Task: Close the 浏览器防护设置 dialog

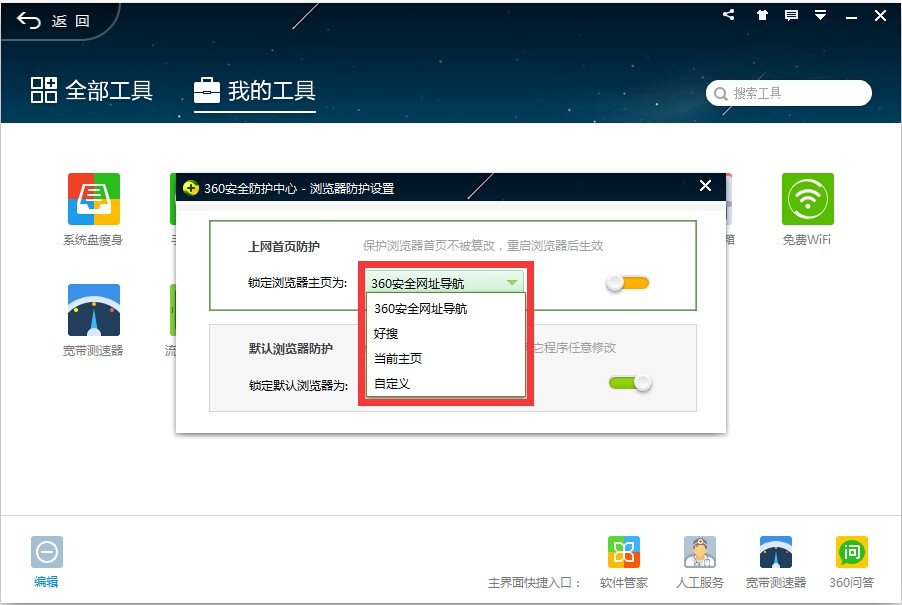Action: coord(705,186)
